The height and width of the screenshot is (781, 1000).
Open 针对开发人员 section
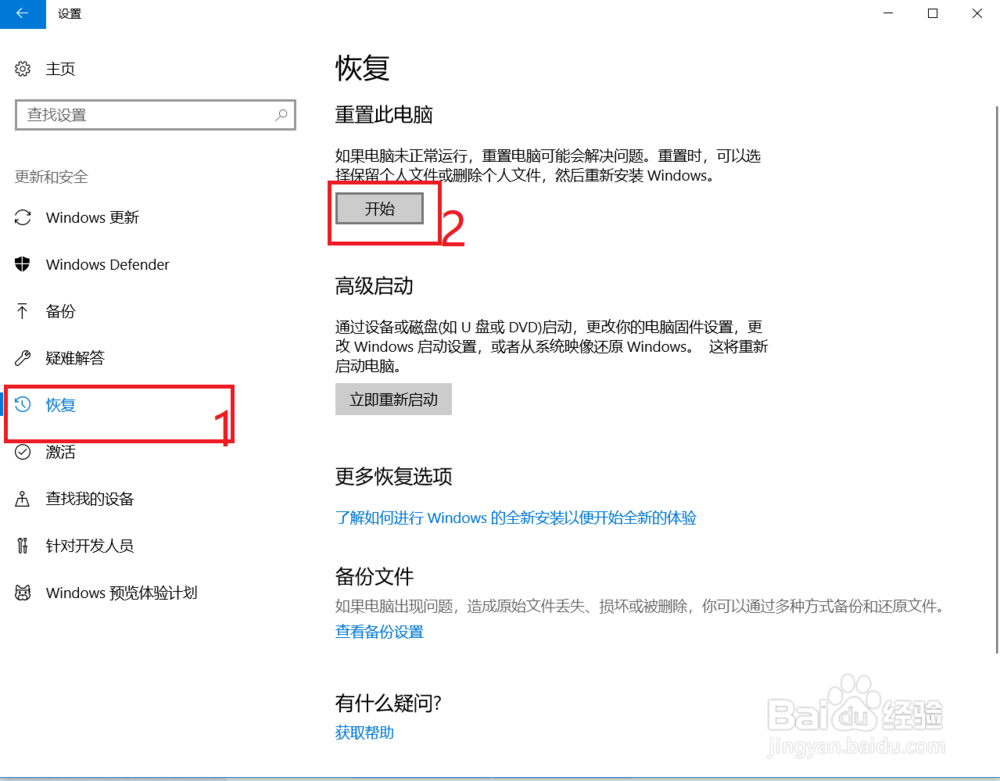(90, 546)
